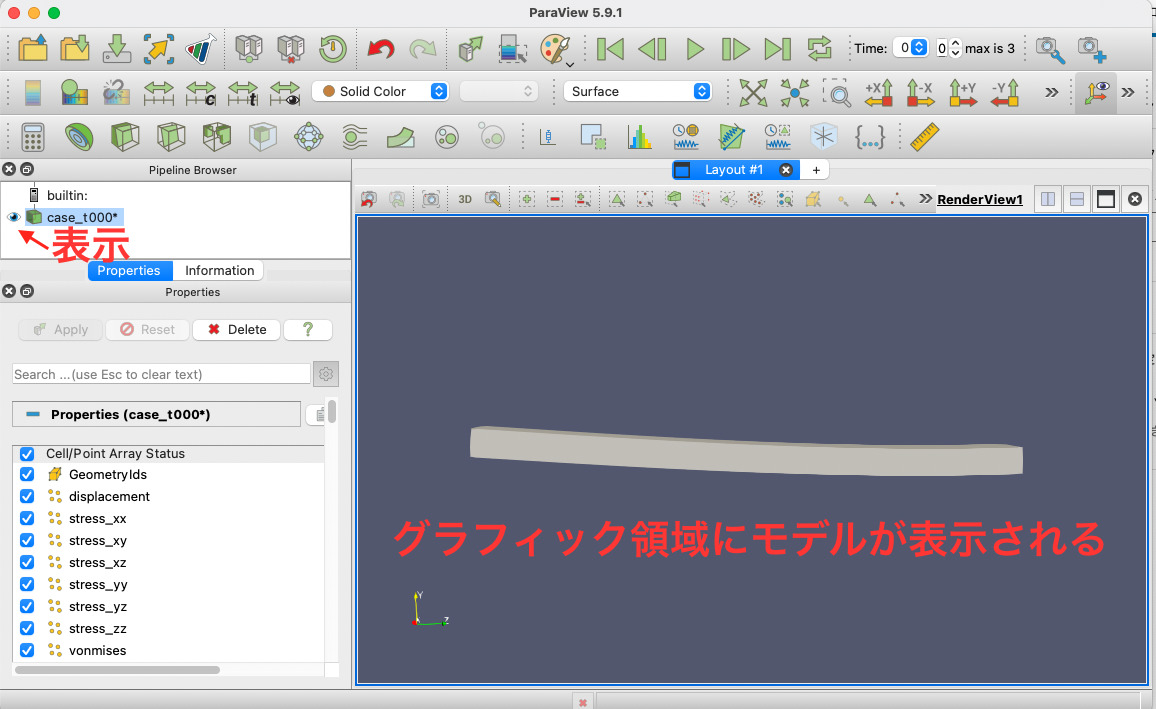Launch the Ruler measurement tool
Viewport: 1156px width, 709px height.
coord(923,137)
